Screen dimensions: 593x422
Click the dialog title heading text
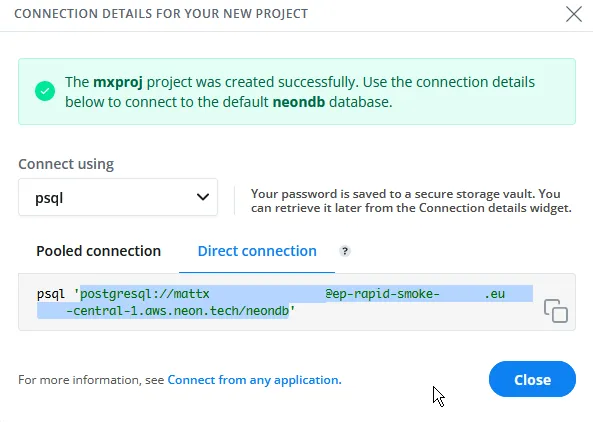161,14
